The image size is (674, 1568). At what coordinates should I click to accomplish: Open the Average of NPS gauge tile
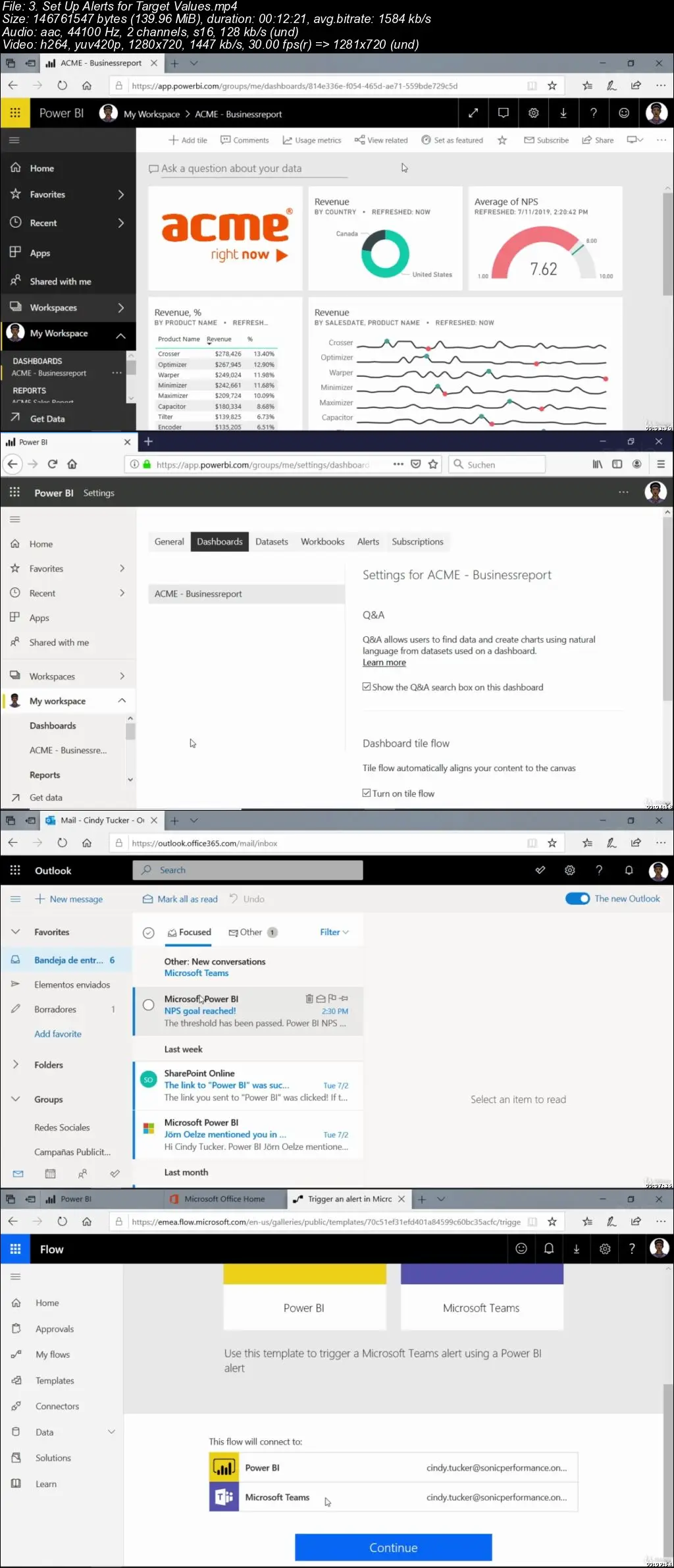tap(545, 238)
